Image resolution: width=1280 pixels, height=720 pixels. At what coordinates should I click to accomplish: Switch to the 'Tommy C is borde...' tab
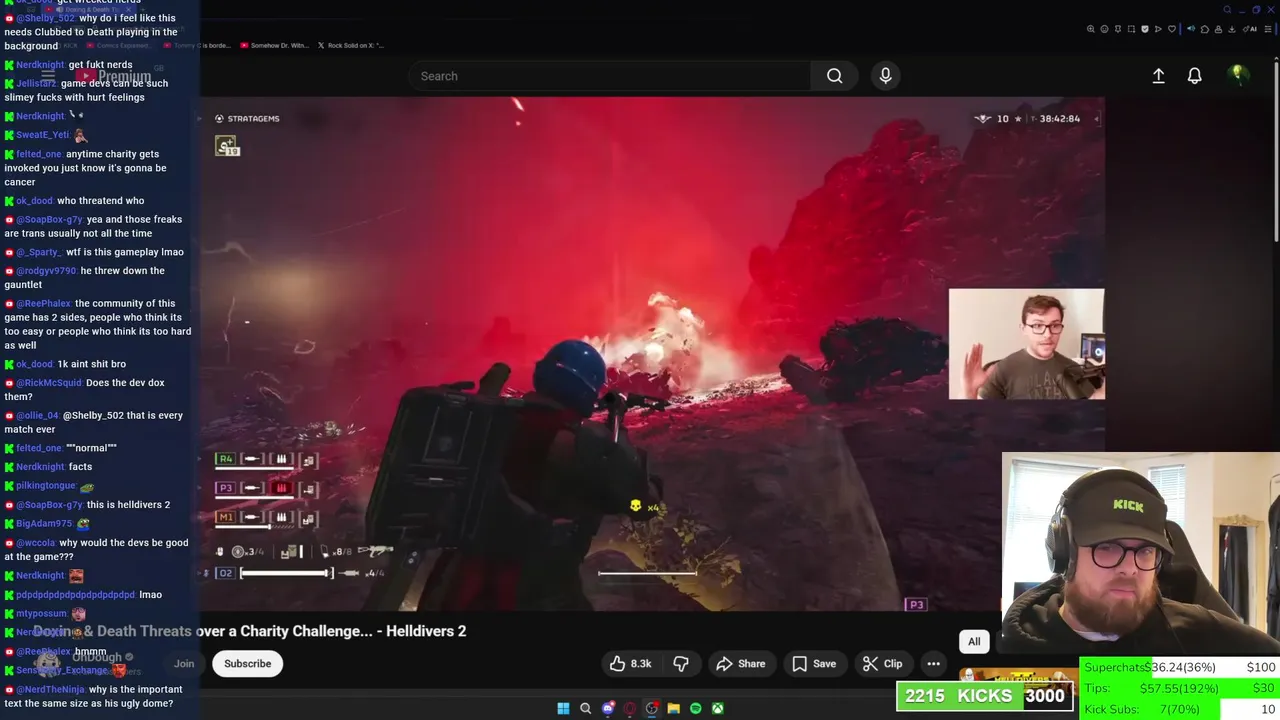pos(195,45)
